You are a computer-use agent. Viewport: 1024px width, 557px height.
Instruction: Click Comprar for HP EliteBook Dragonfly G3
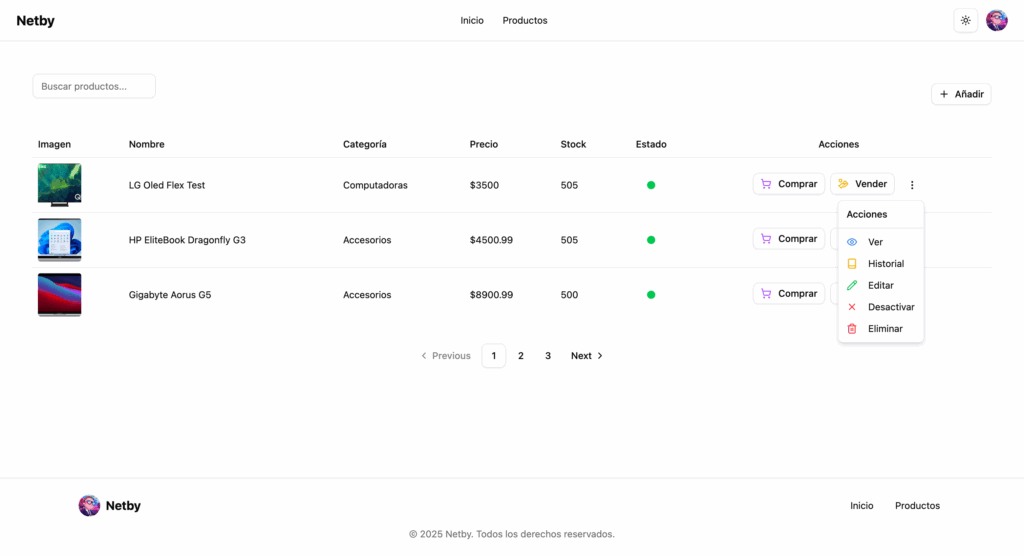coord(788,239)
